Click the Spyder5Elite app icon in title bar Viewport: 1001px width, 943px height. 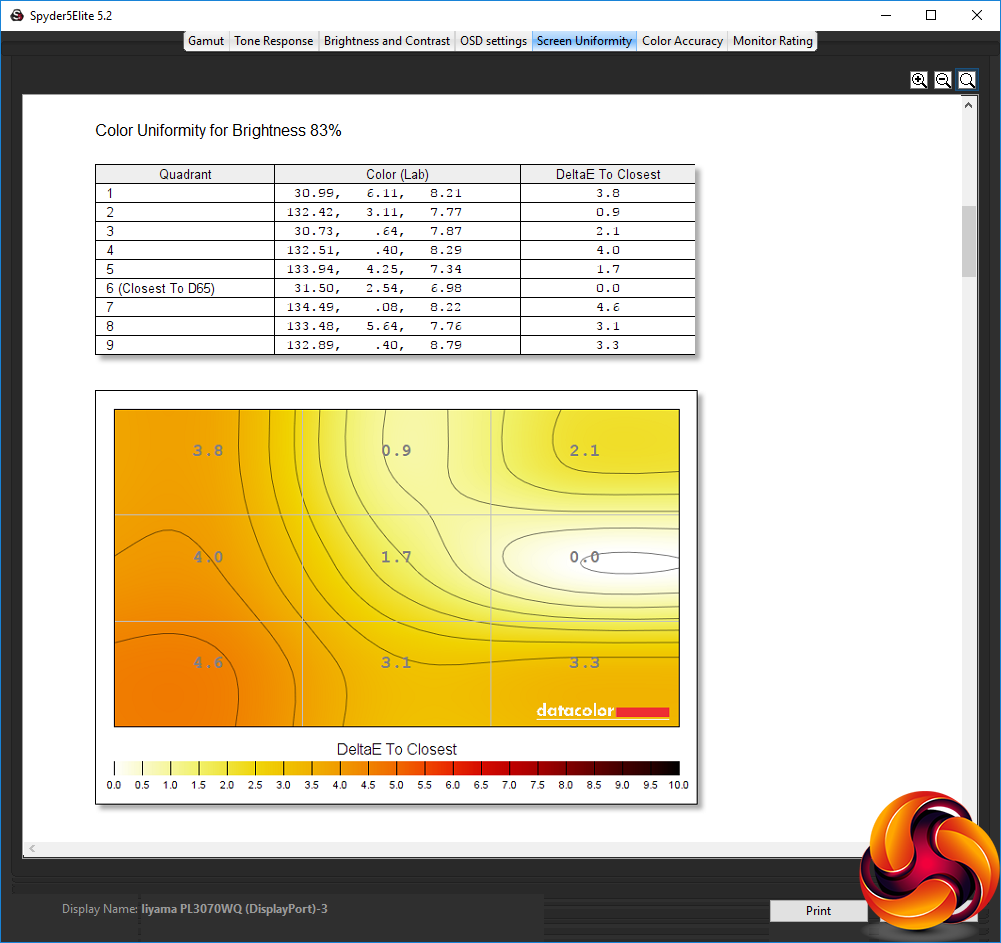[x=17, y=15]
